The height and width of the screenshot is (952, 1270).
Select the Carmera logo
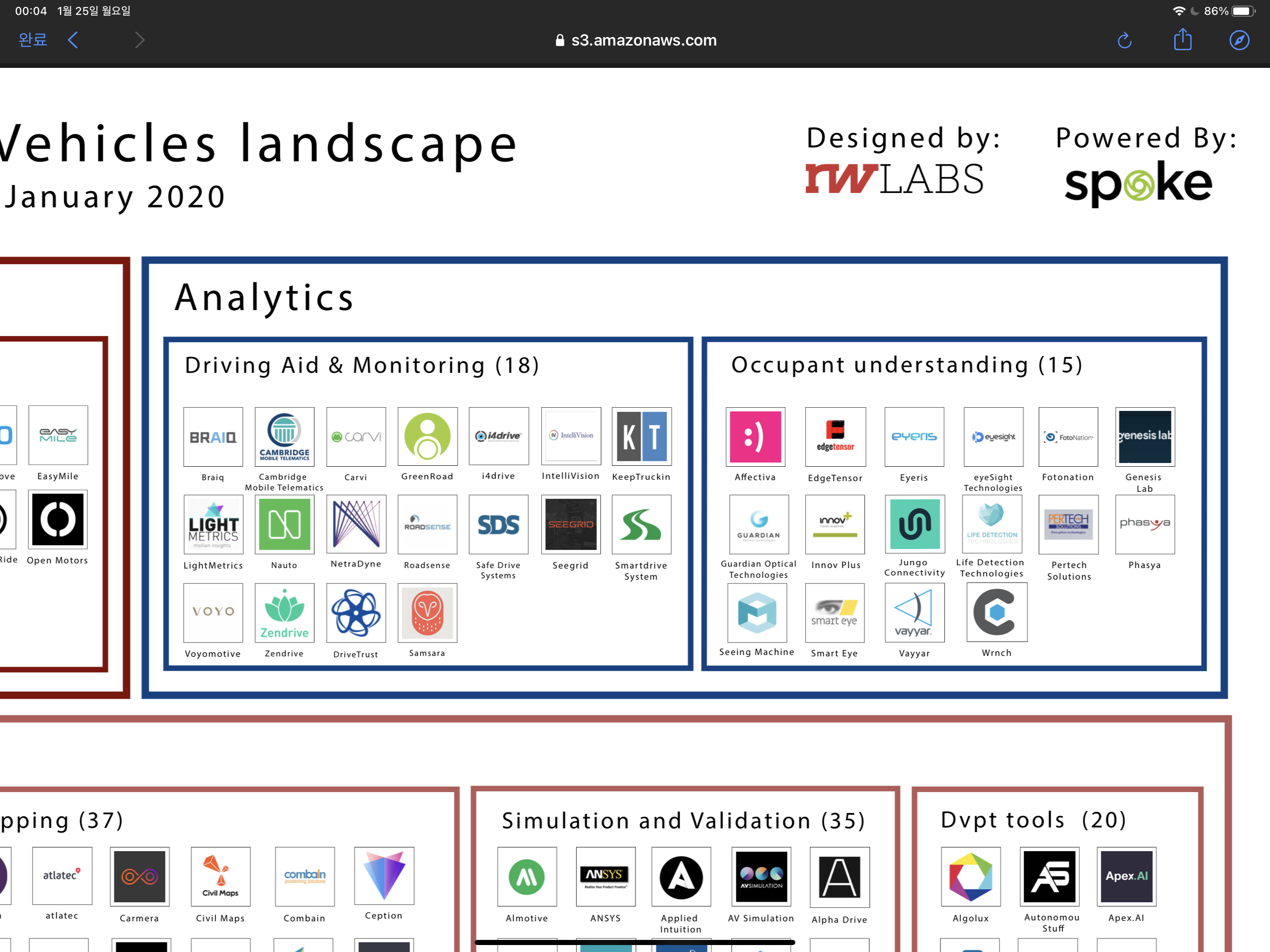click(x=139, y=876)
